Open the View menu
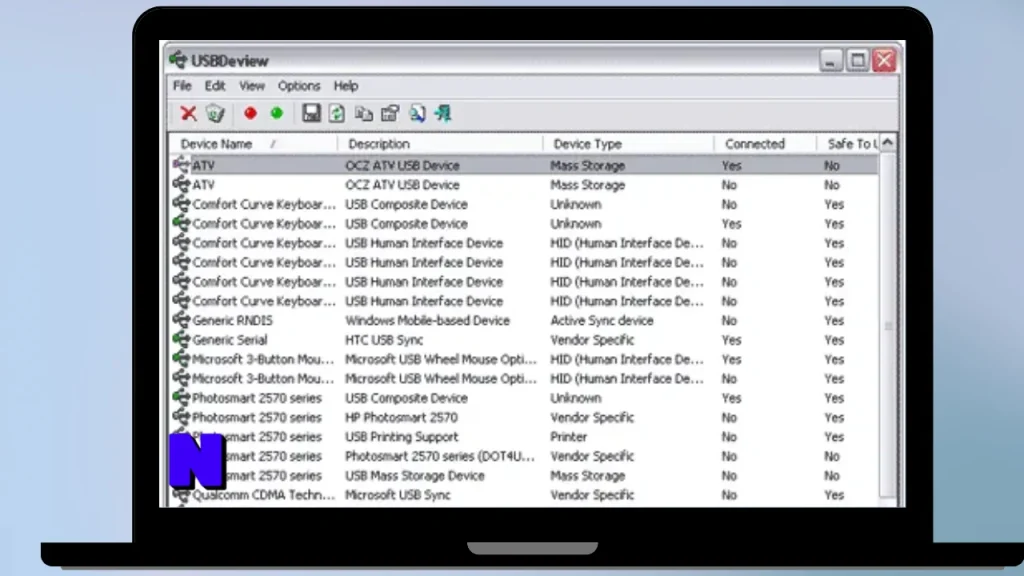The image size is (1024, 576). [x=251, y=86]
